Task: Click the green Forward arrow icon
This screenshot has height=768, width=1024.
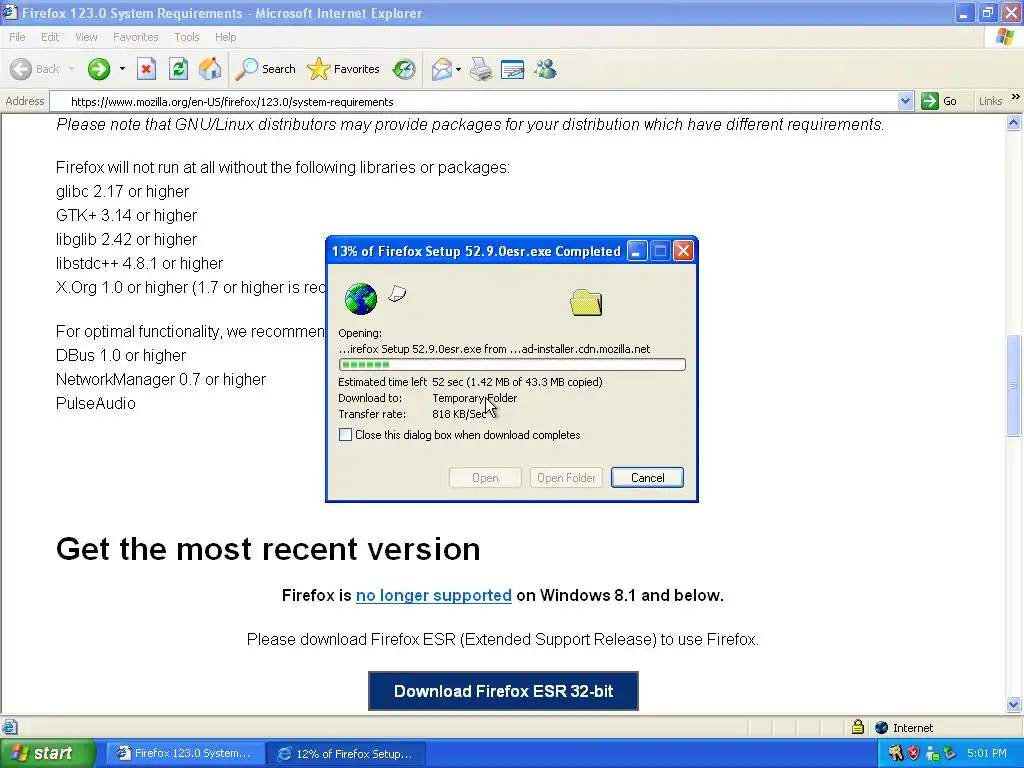Action: pos(99,69)
